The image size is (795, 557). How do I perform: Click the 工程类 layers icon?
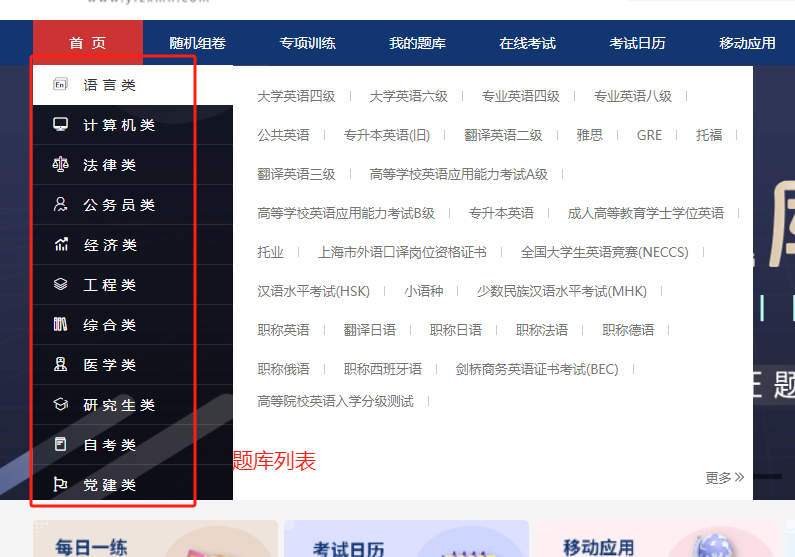(x=60, y=284)
